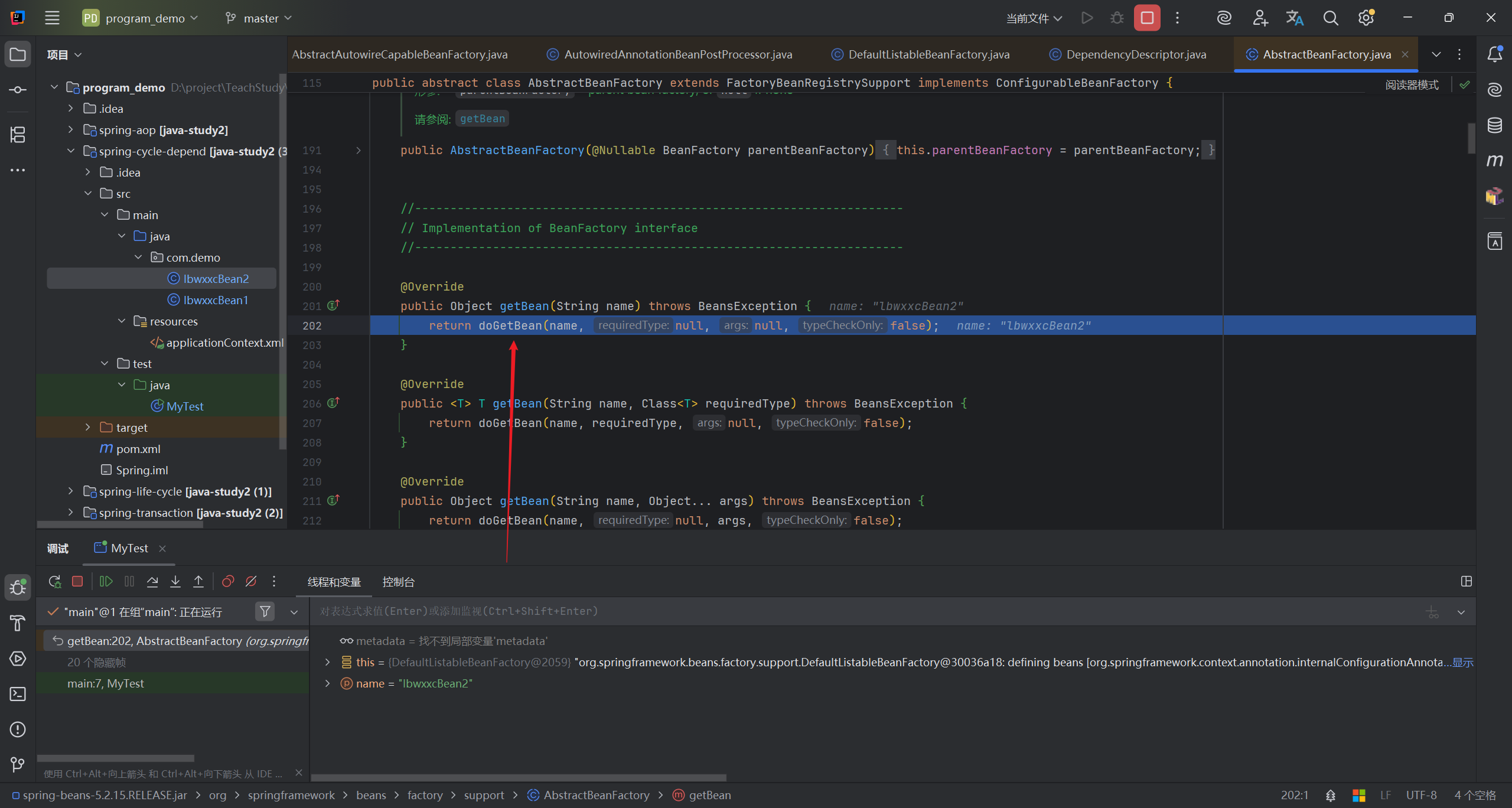1512x808 pixels.
Task: Toggle Mute Breakpoints in debug toolbar
Action: (x=251, y=582)
